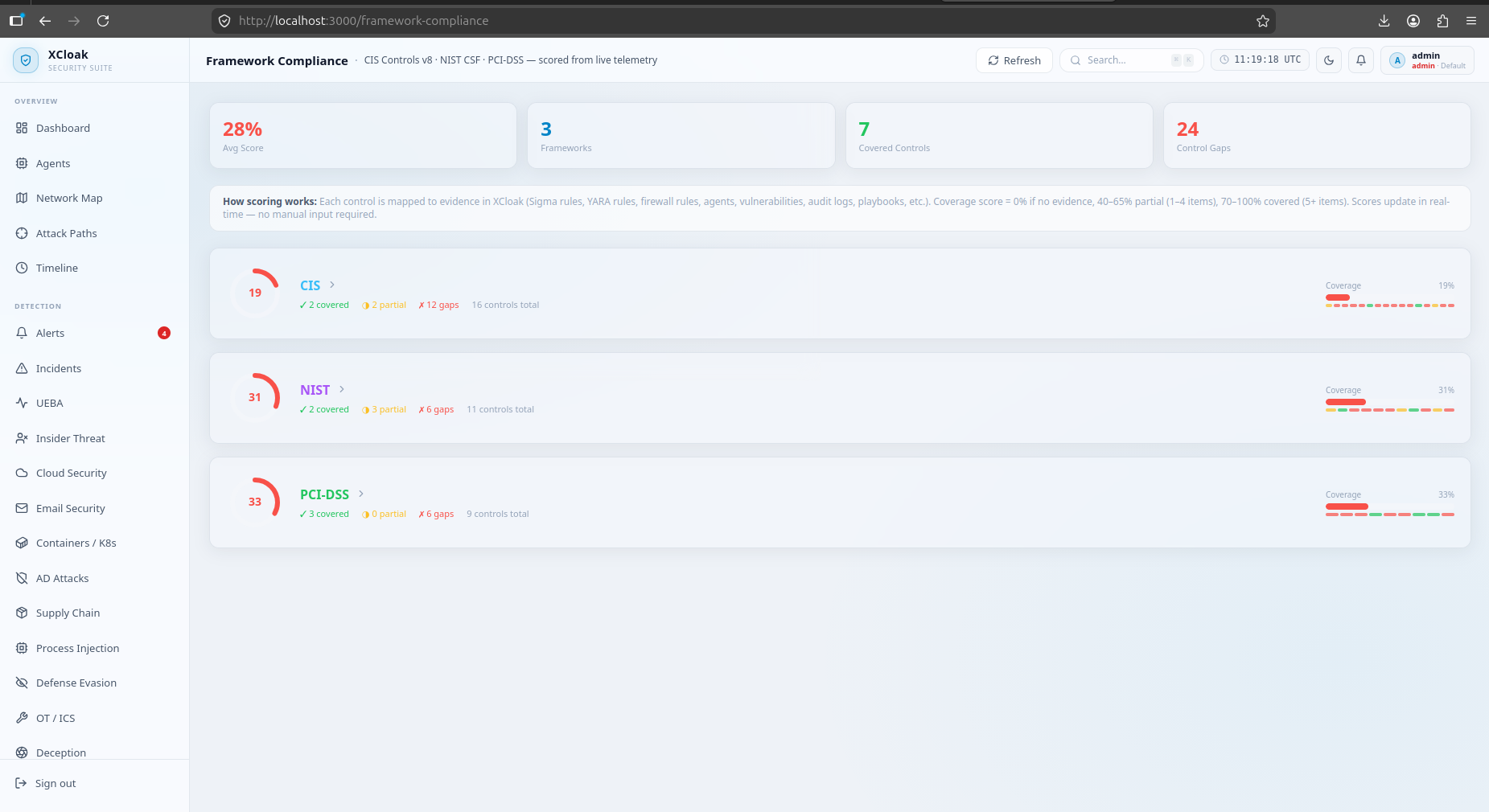Select Insider Threat in sidebar
The height and width of the screenshot is (812, 1489).
tap(94, 438)
